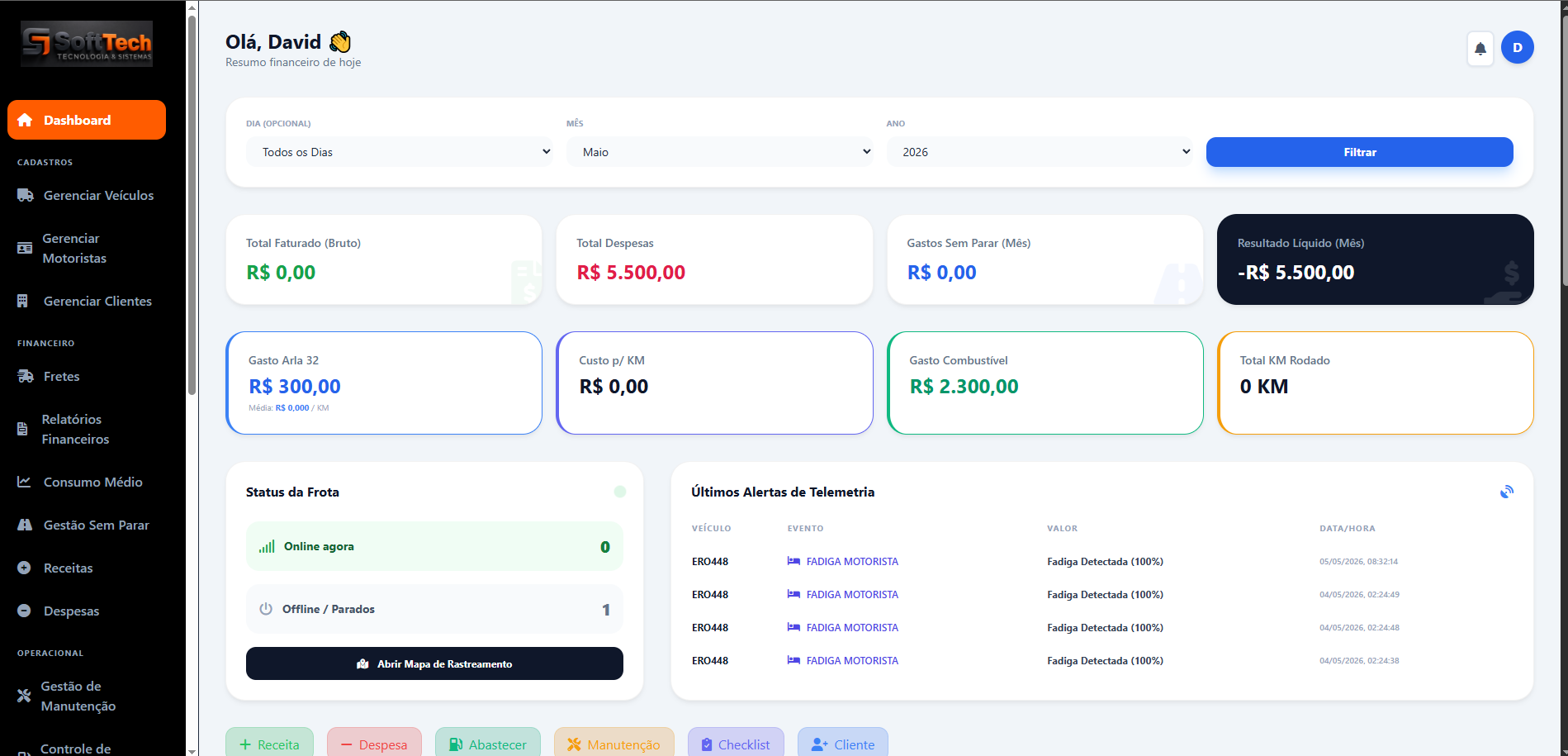Click the Consumo Médio chart icon
This screenshot has width=1568, height=756.
coord(24,482)
